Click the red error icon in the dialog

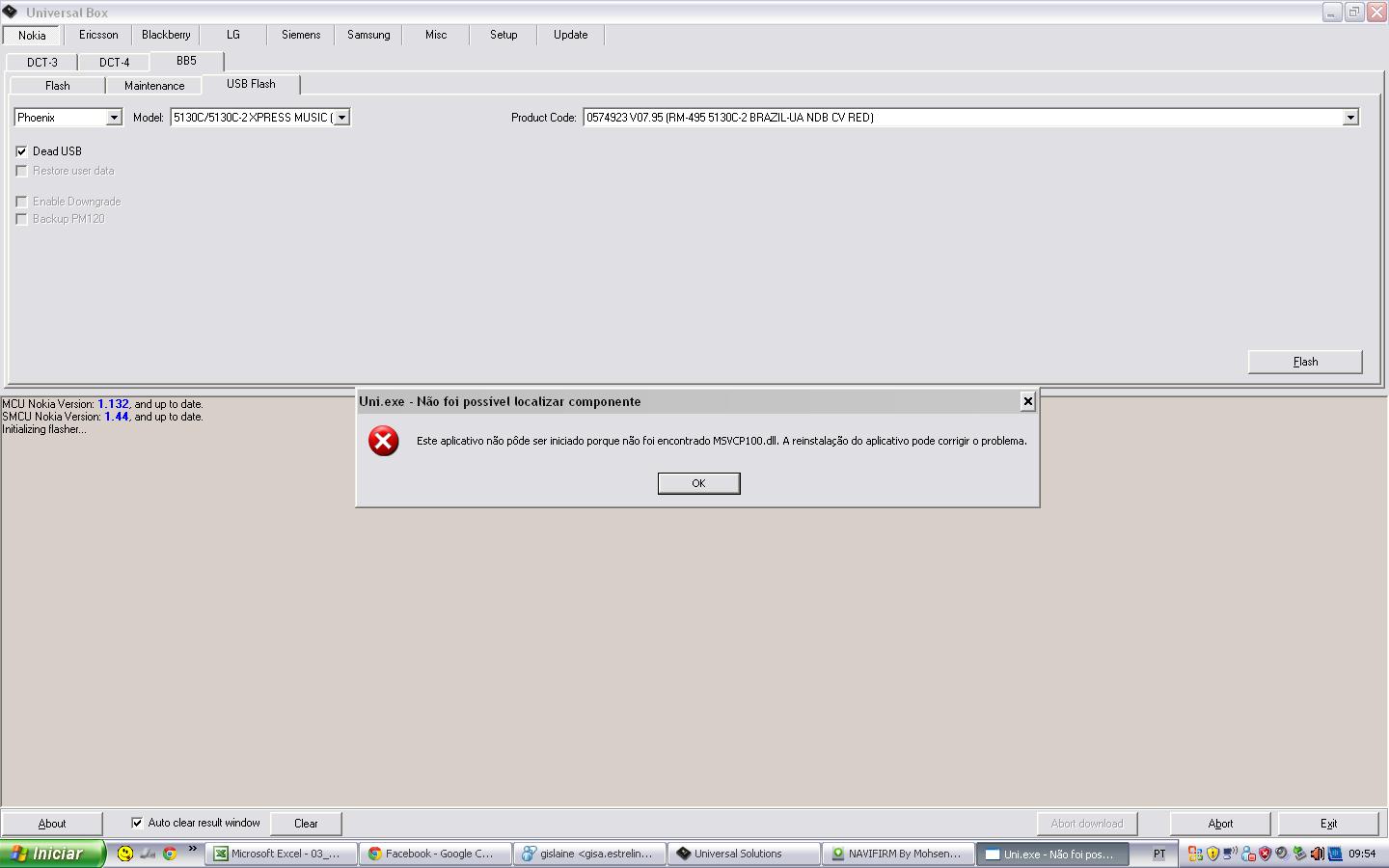tap(384, 441)
